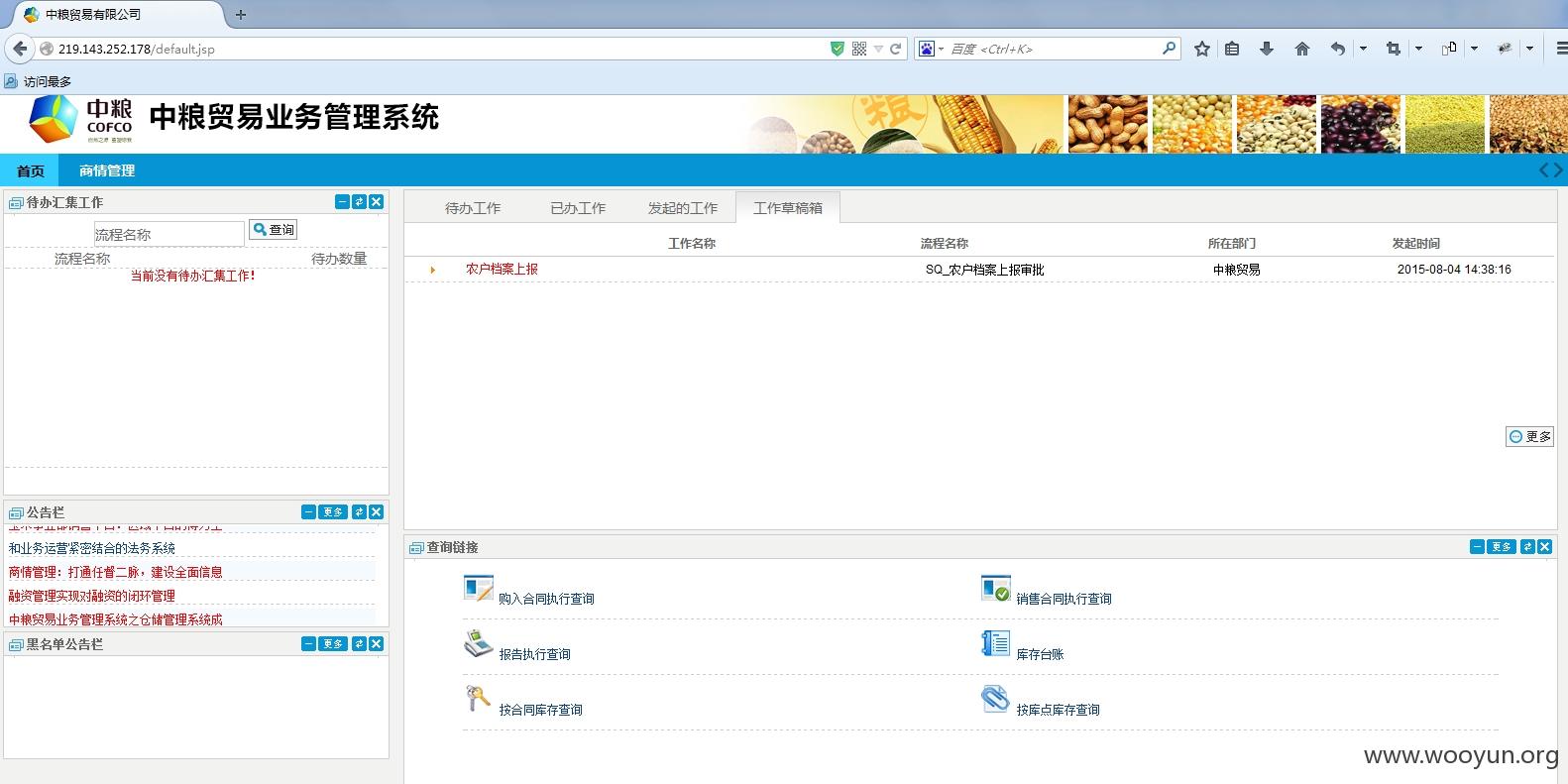Focus the 流程名称 input field

[168, 234]
